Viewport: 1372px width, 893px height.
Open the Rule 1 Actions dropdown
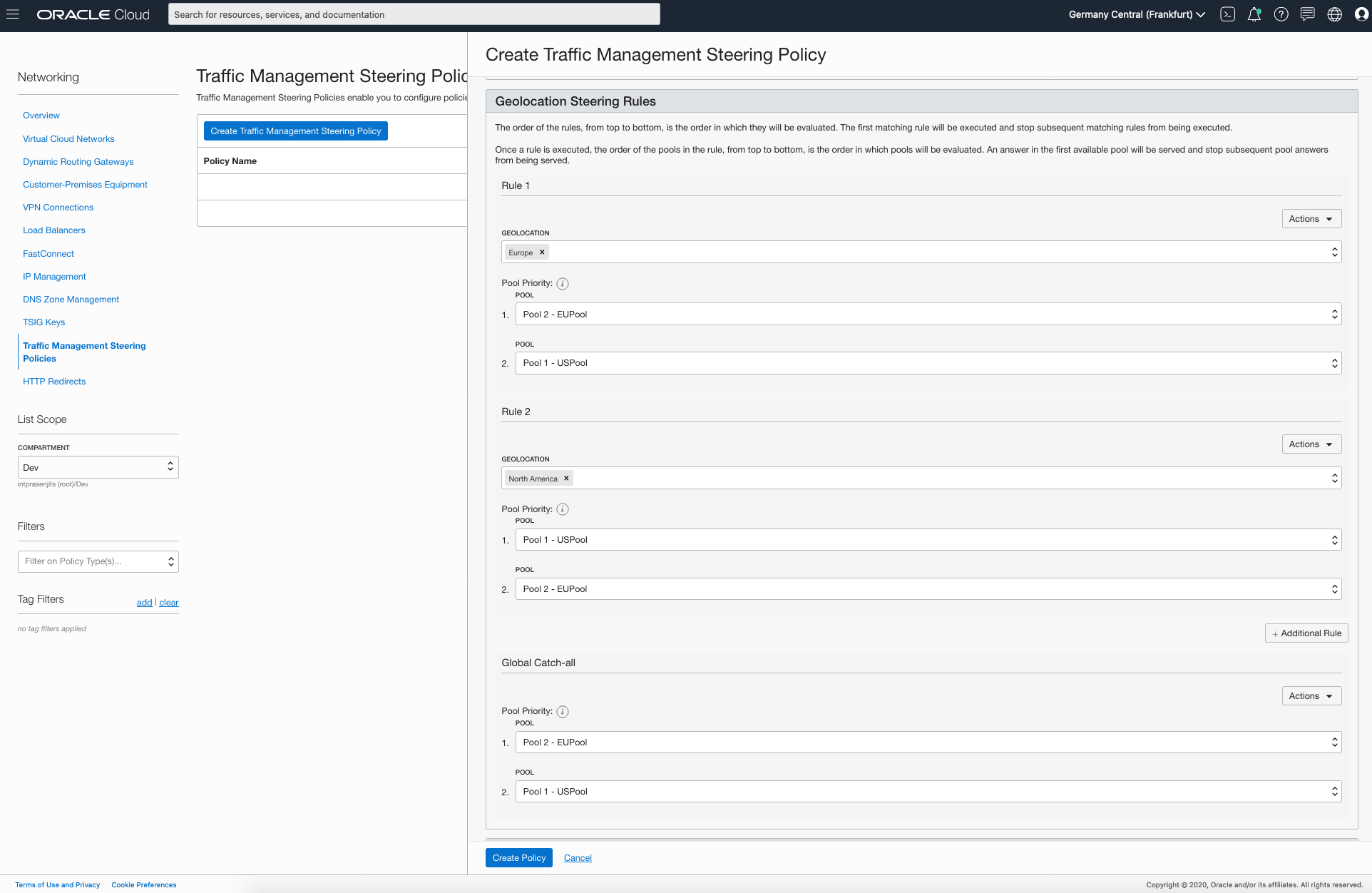pos(1311,219)
